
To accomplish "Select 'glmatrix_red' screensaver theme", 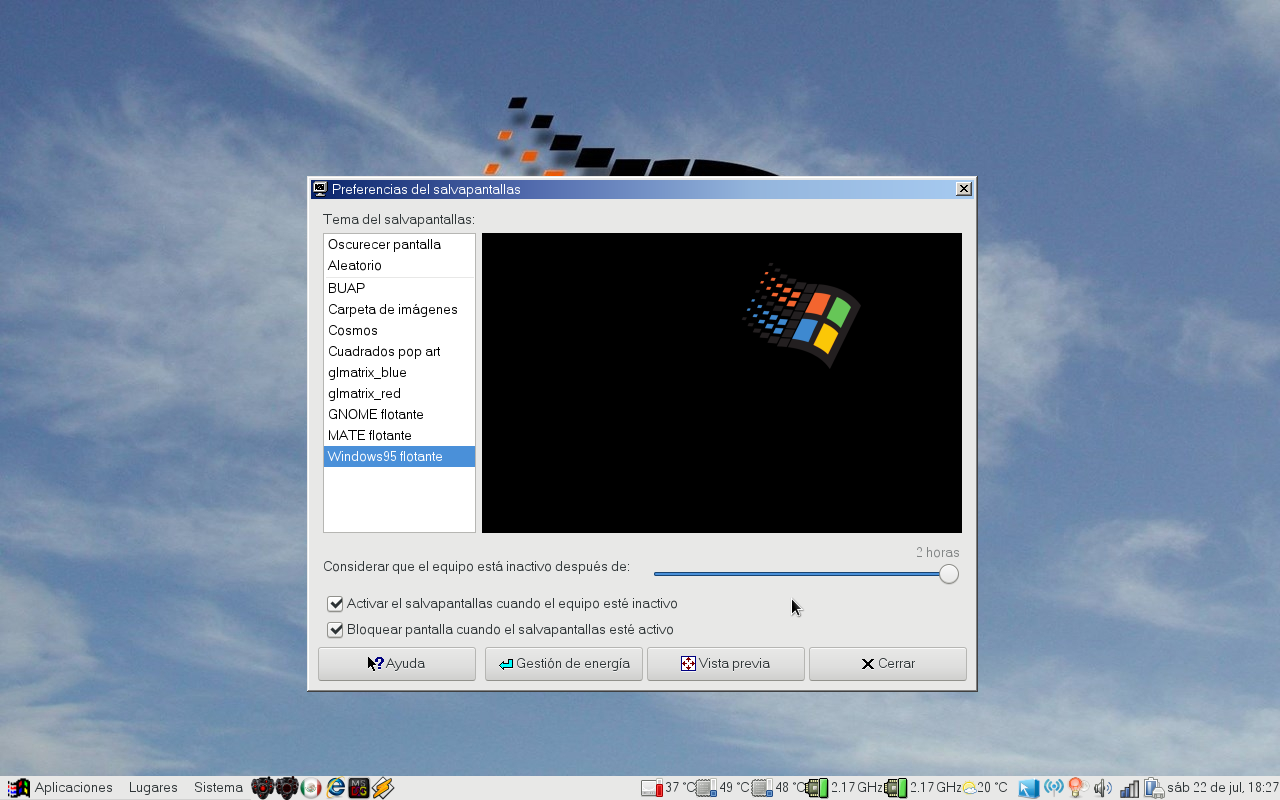I will pyautogui.click(x=399, y=394).
